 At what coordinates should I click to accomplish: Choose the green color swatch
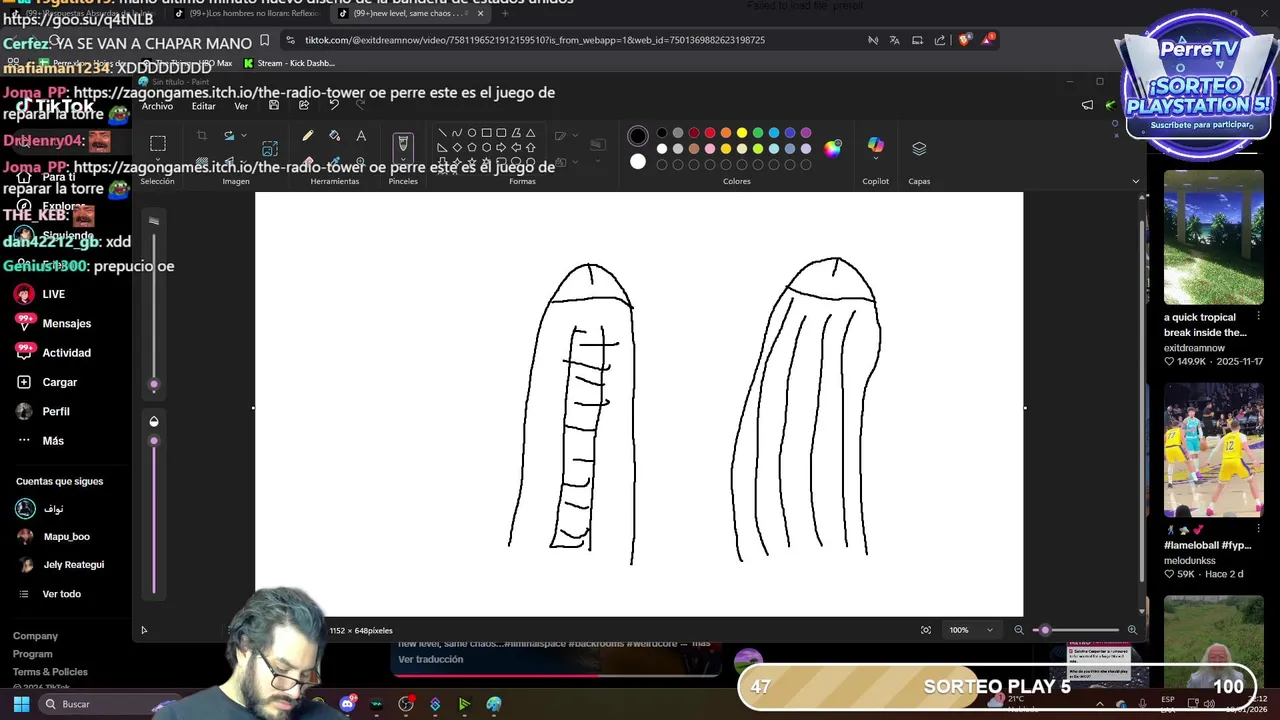tap(758, 132)
